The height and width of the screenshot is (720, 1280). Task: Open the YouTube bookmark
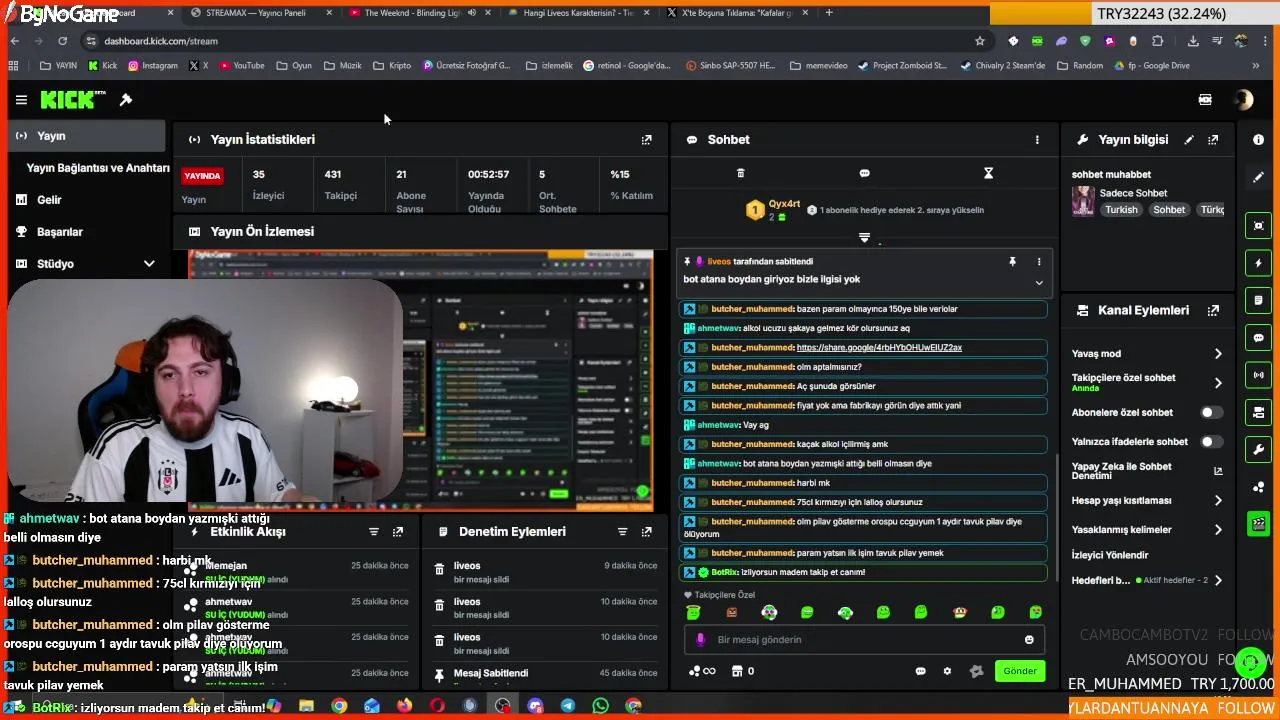(x=241, y=66)
